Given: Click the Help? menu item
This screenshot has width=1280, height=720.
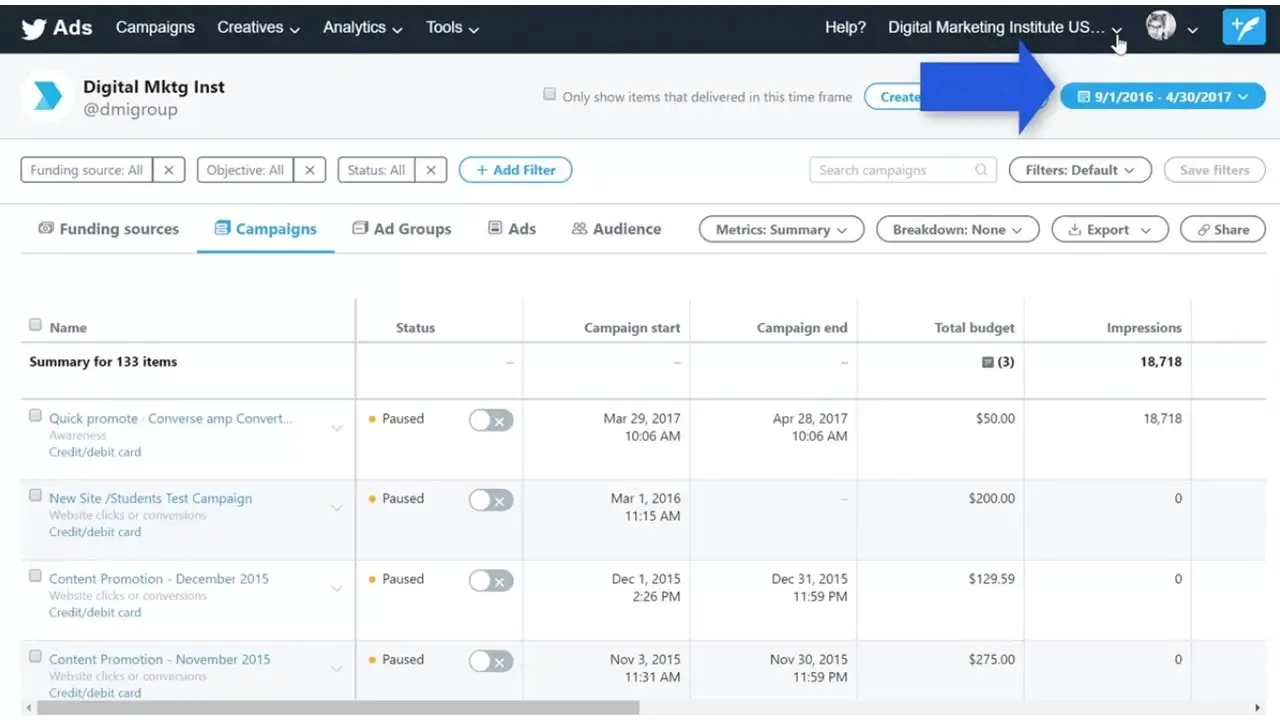Looking at the screenshot, I should pyautogui.click(x=845, y=28).
